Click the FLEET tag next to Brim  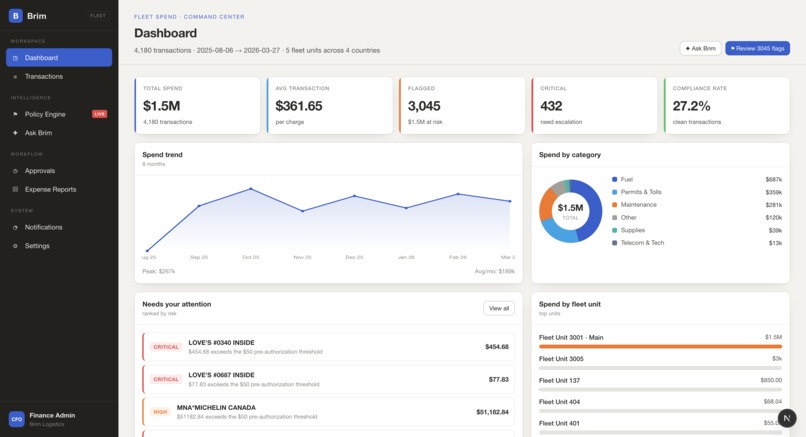(98, 16)
